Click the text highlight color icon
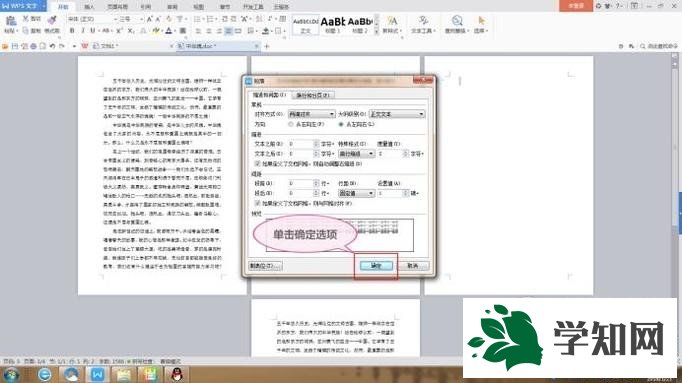The height and width of the screenshot is (383, 682). [x=156, y=30]
